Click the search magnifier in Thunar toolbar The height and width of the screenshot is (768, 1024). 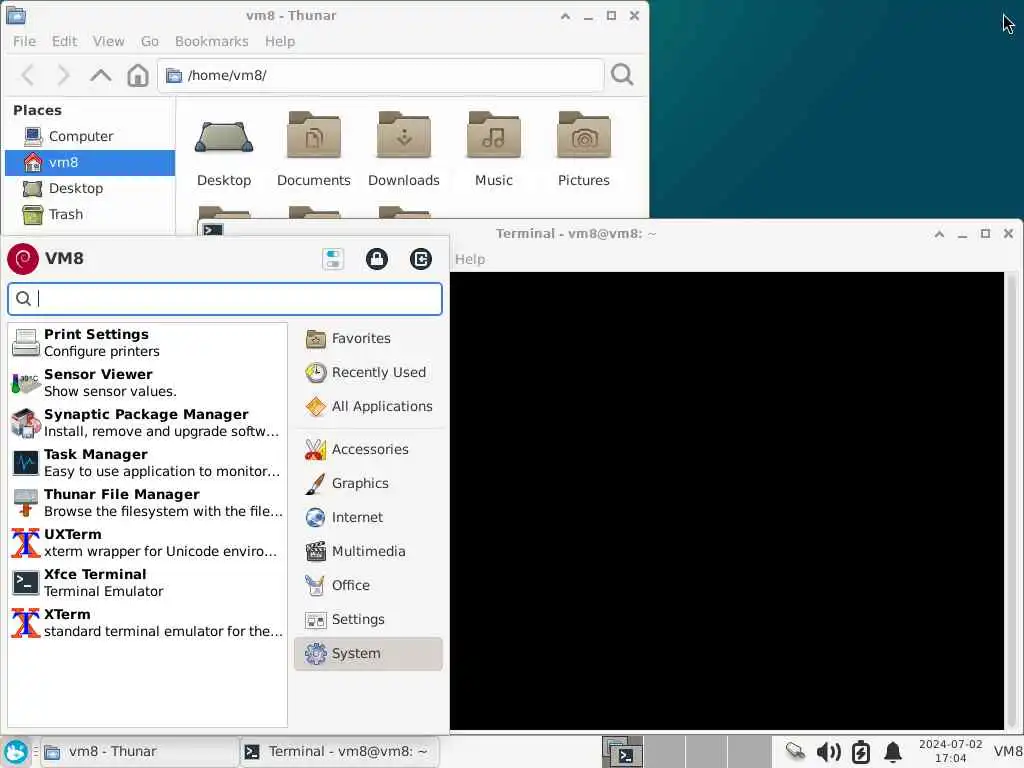pyautogui.click(x=622, y=75)
